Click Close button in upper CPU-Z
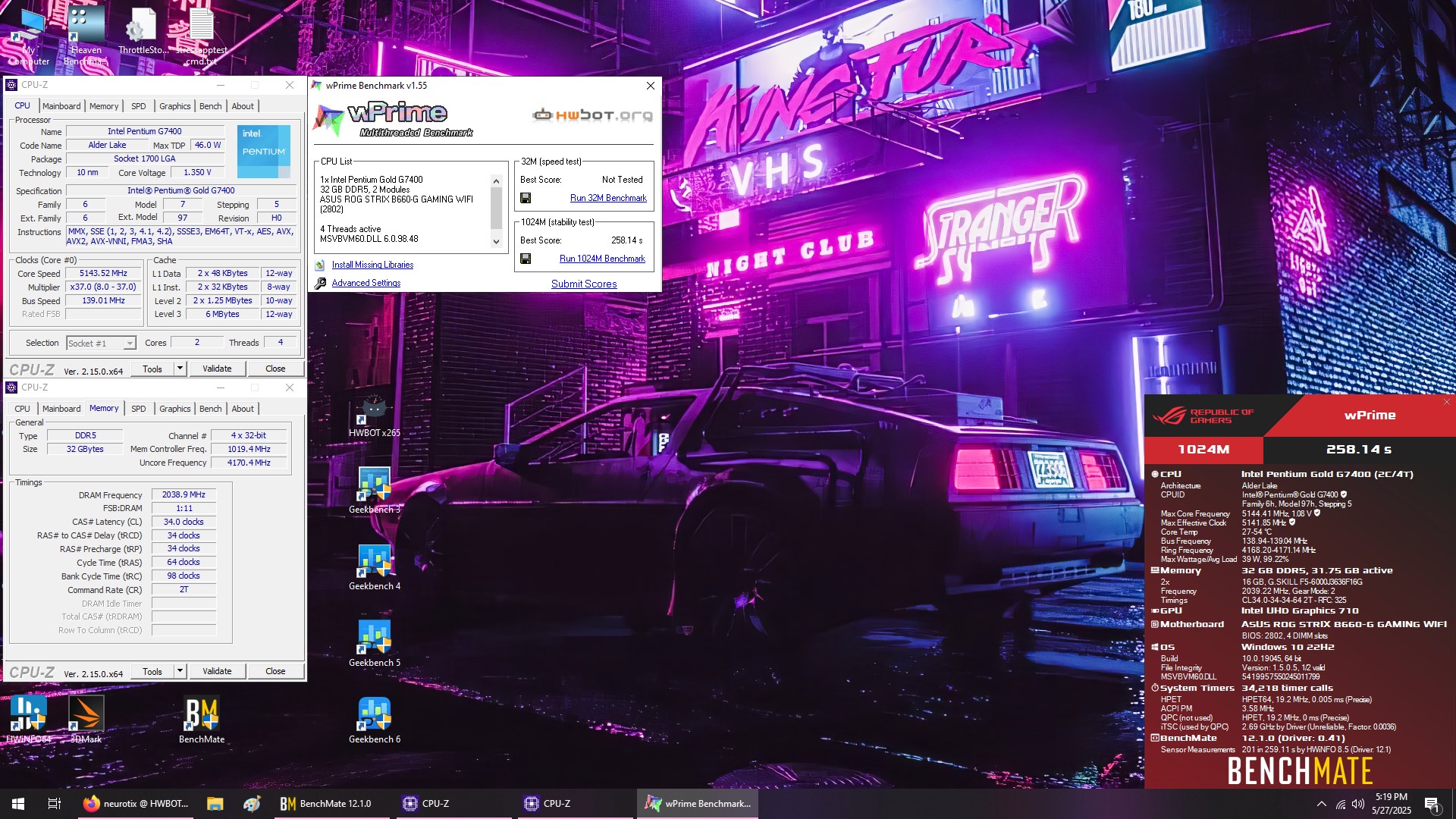The height and width of the screenshot is (819, 1456). [275, 369]
